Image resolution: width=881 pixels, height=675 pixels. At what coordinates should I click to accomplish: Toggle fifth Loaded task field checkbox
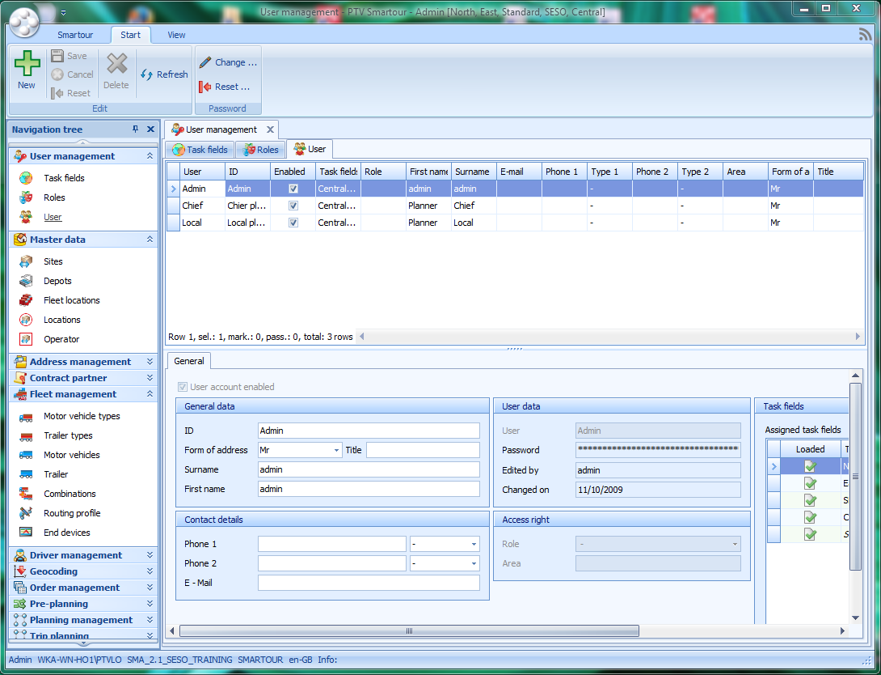[810, 534]
